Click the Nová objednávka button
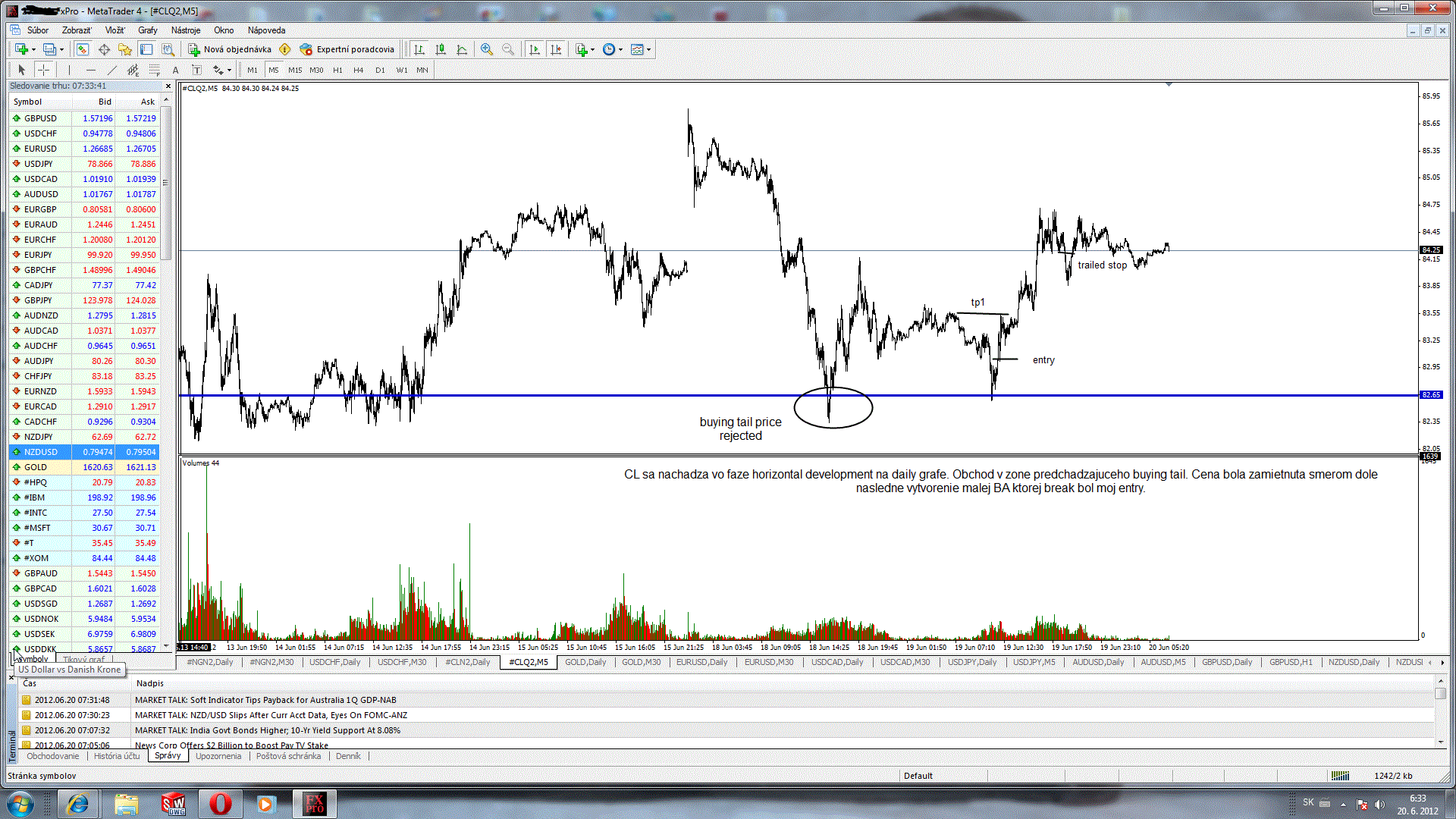1456x819 pixels. [230, 49]
